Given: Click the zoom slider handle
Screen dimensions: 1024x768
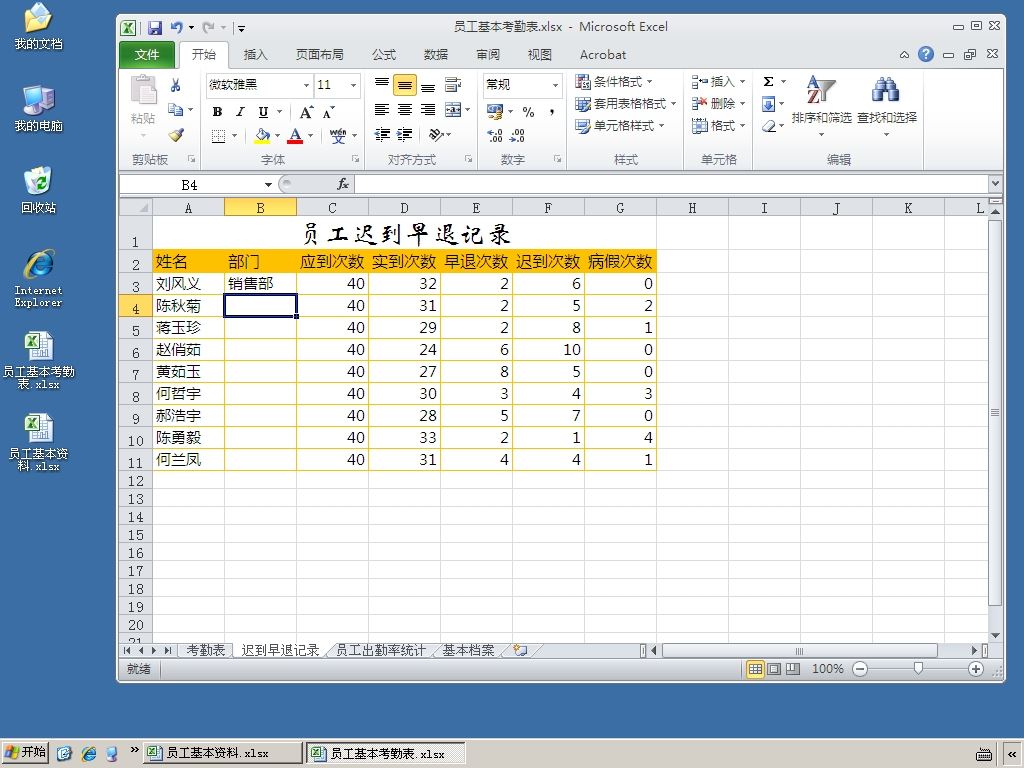Looking at the screenshot, I should tap(918, 669).
